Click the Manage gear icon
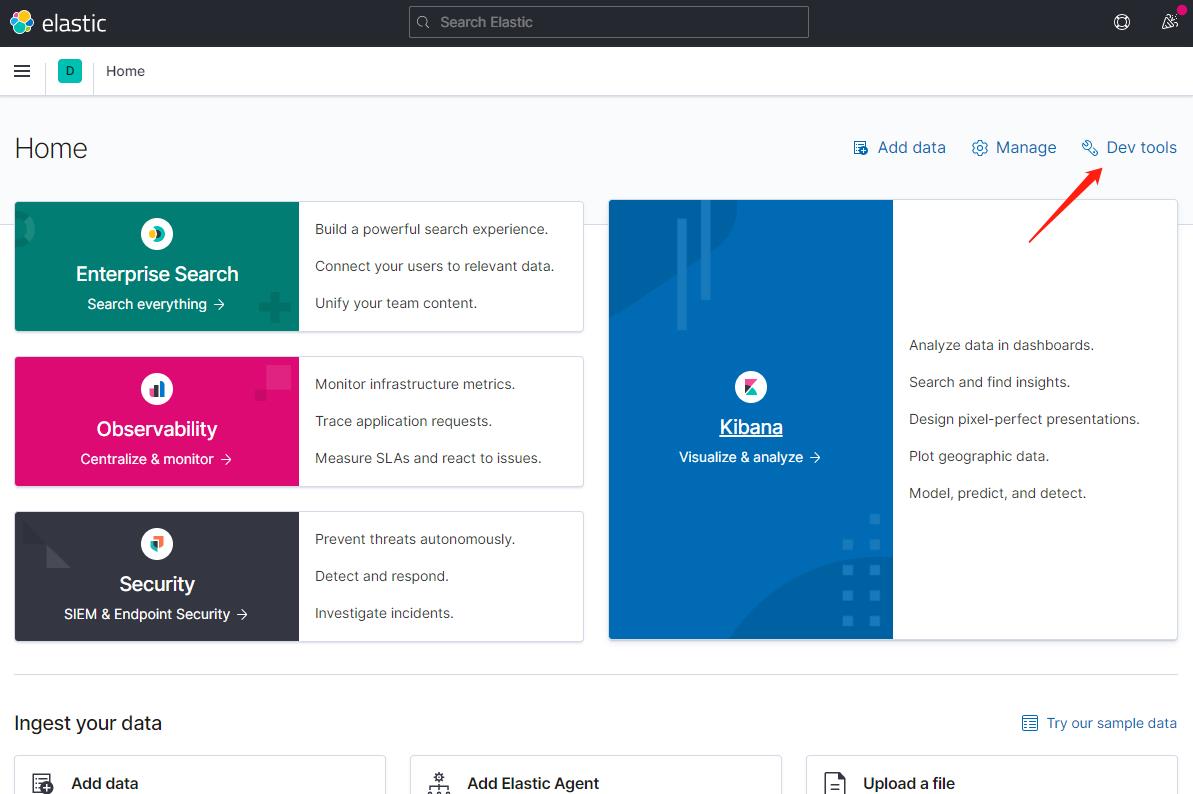Viewport: 1193px width, 794px height. point(980,148)
